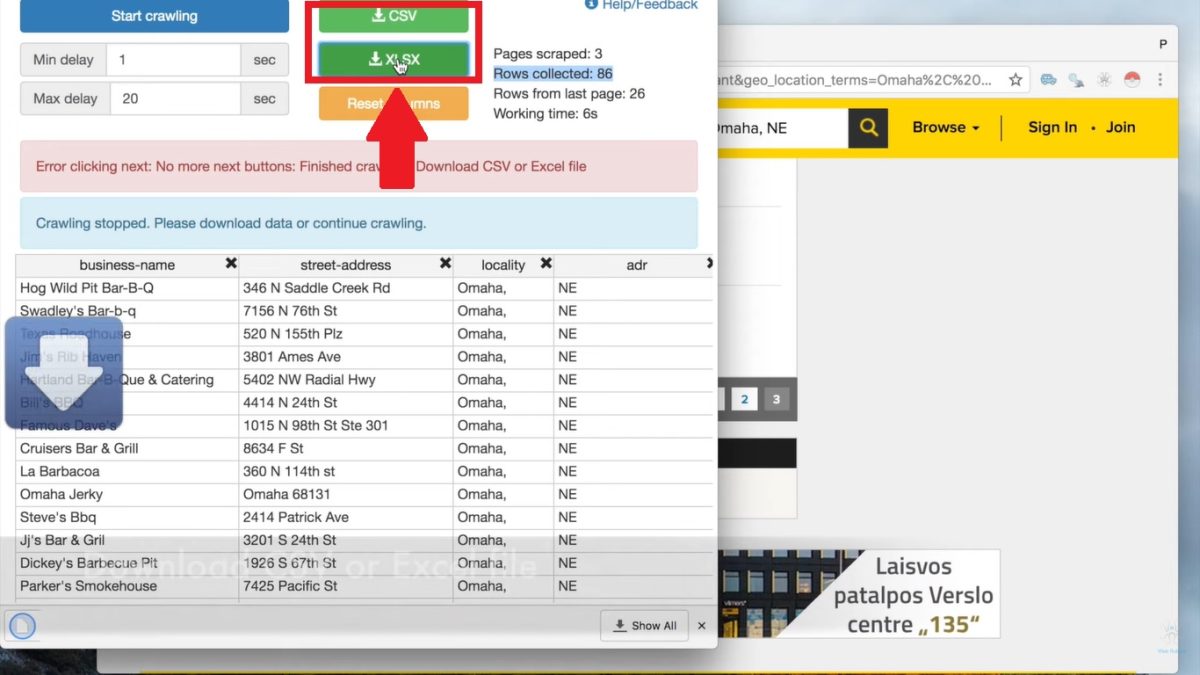Dismiss the downloads bar with the X
Viewport: 1200px width, 675px height.
(x=702, y=625)
